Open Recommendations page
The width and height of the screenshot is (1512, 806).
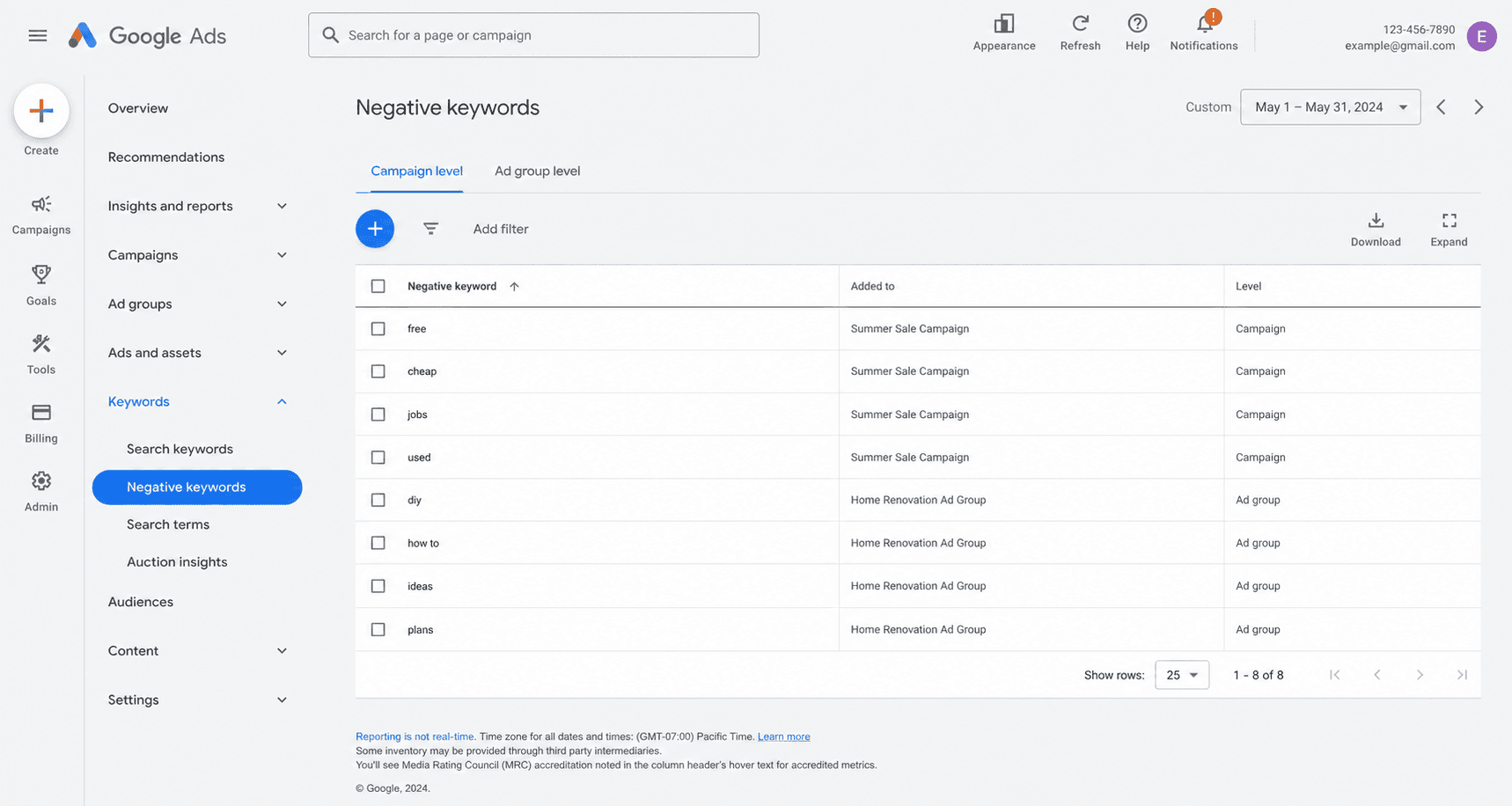166,158
